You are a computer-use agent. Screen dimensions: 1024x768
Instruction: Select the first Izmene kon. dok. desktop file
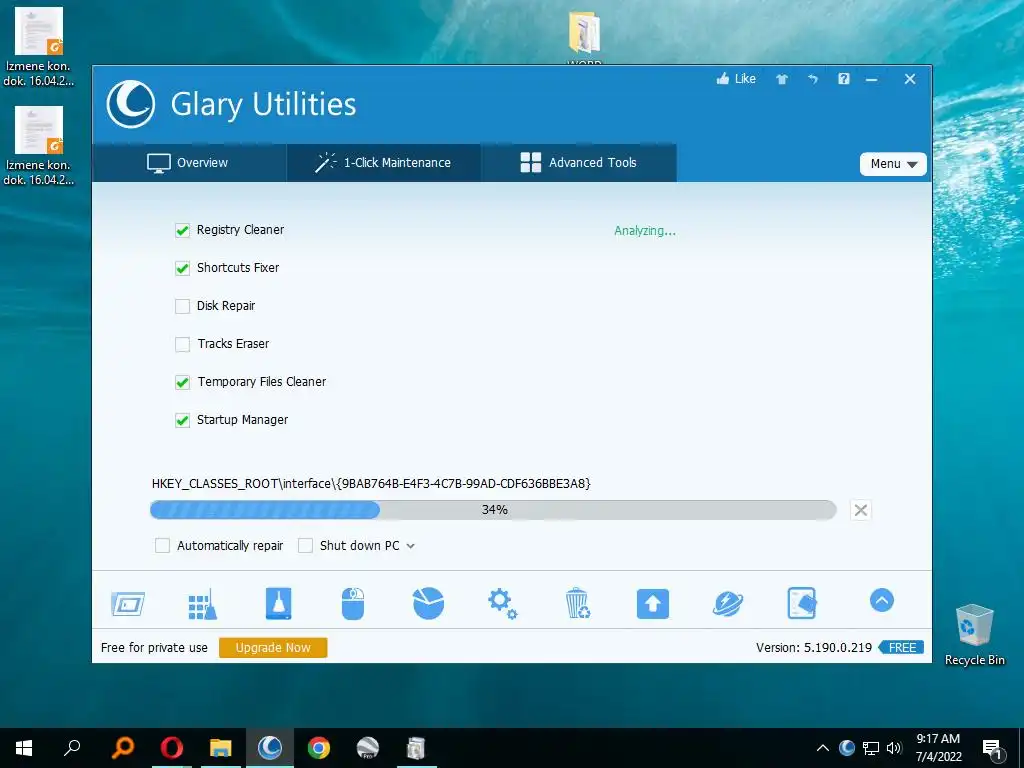[39, 47]
